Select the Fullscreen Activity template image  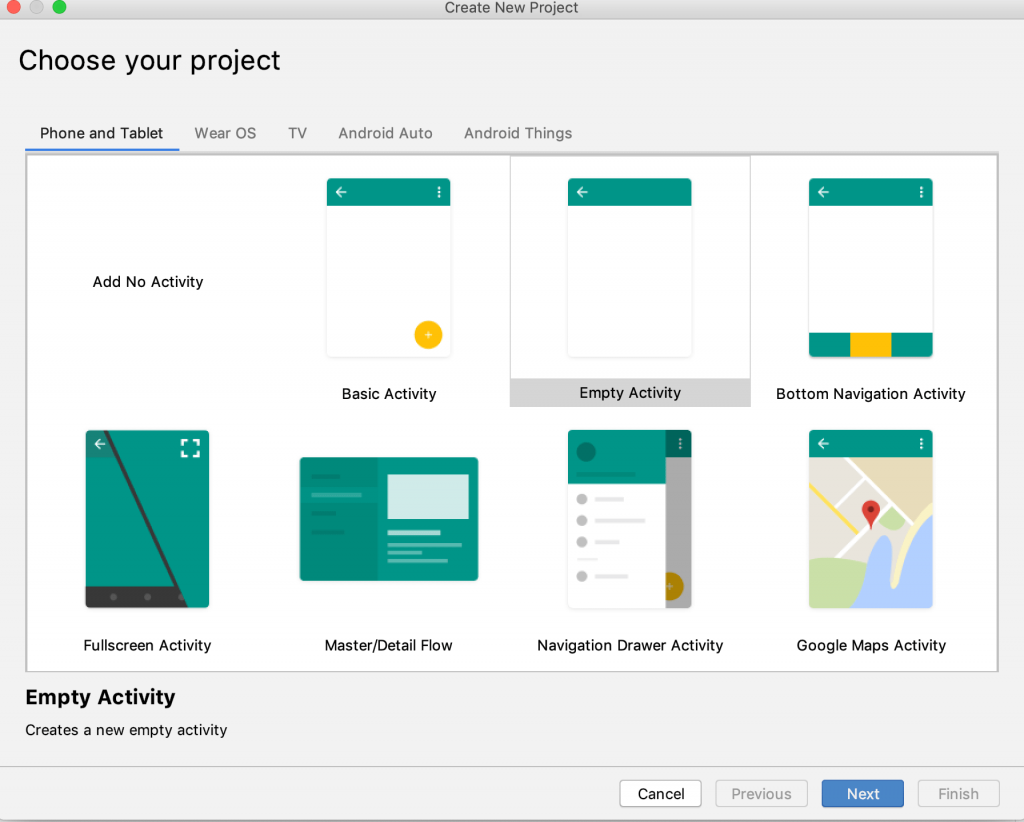tap(147, 519)
